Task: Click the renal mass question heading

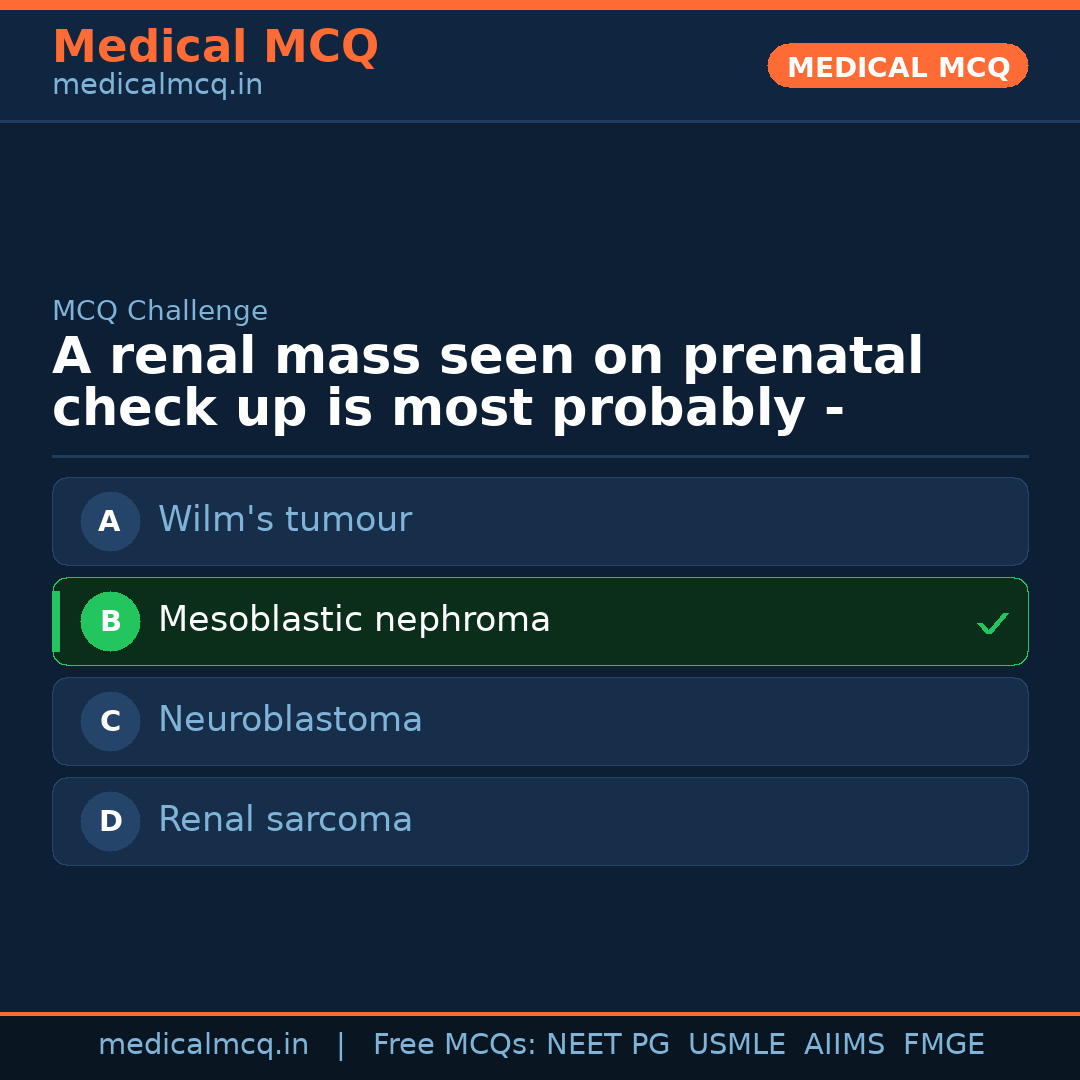Action: tap(487, 383)
